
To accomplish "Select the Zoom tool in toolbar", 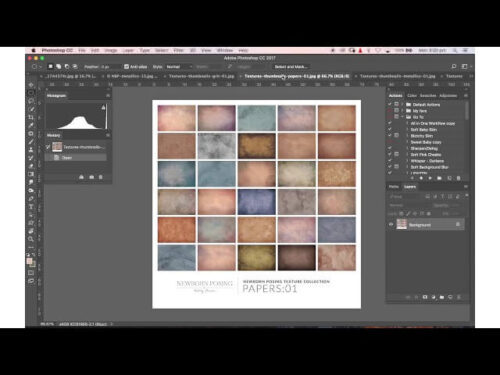I will pyautogui.click(x=31, y=239).
